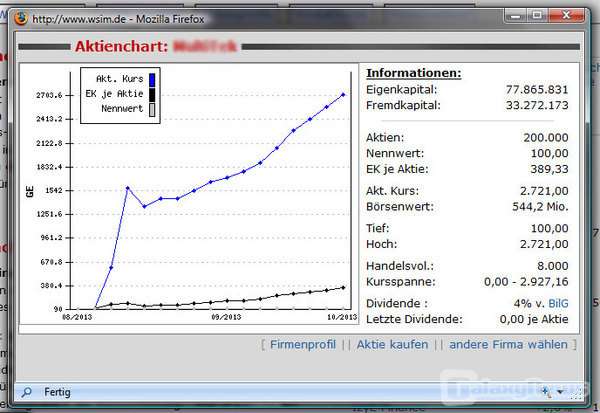Click the Eigenkapital value 77.865.831
This screenshot has height=413, width=600.
[x=537, y=90]
